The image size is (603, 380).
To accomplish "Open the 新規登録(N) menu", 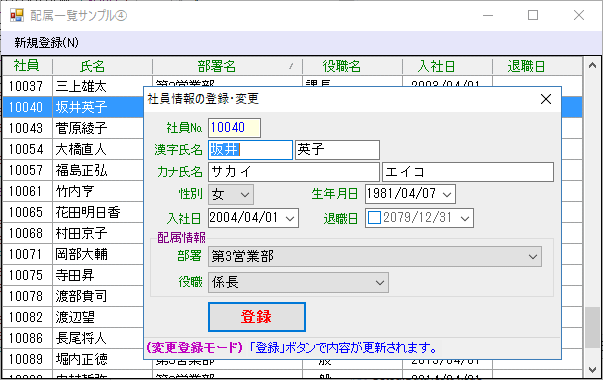I will click(46, 42).
